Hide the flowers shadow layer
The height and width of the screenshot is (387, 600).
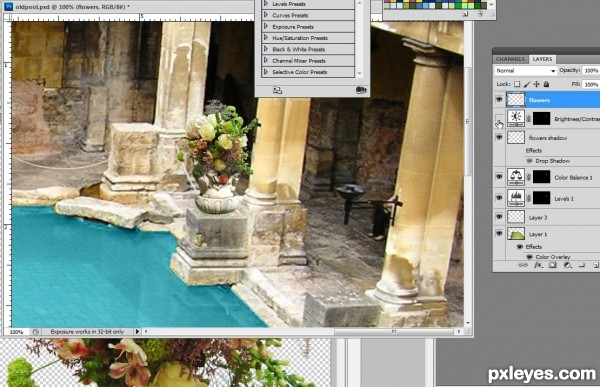(499, 137)
